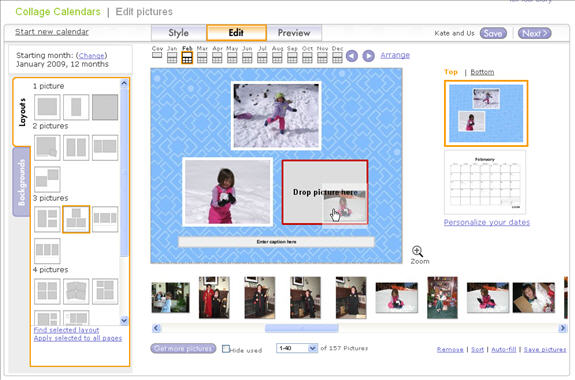Image resolution: width=575 pixels, height=380 pixels.
Task: Go to previous month with left arrow
Action: click(352, 56)
